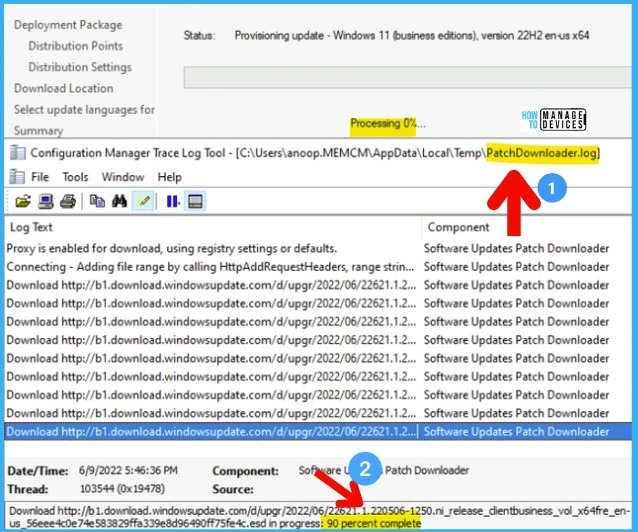Click the CMTrace app icon in the title bar
This screenshot has height=532, width=638.
click(17, 153)
